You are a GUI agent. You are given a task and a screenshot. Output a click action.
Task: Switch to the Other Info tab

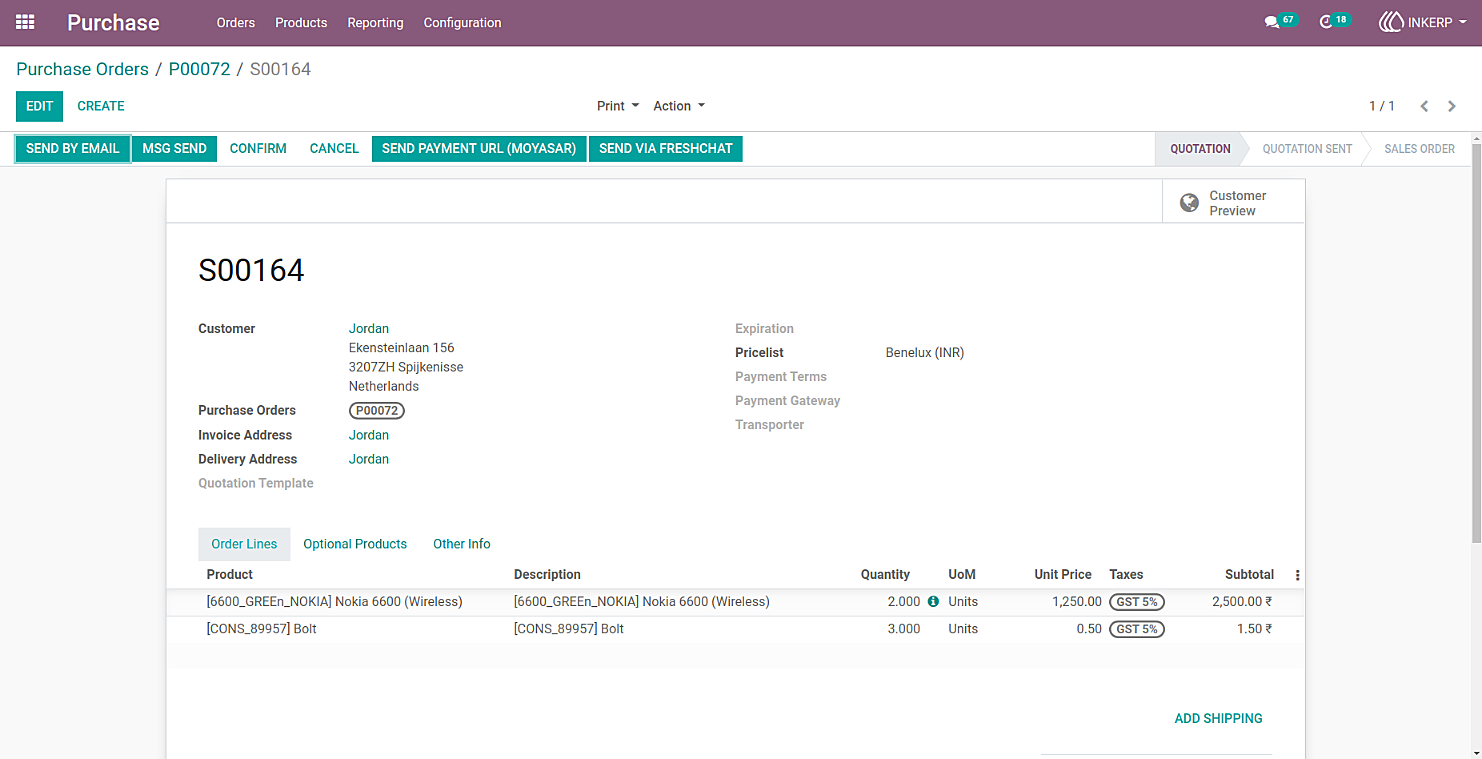pos(462,544)
